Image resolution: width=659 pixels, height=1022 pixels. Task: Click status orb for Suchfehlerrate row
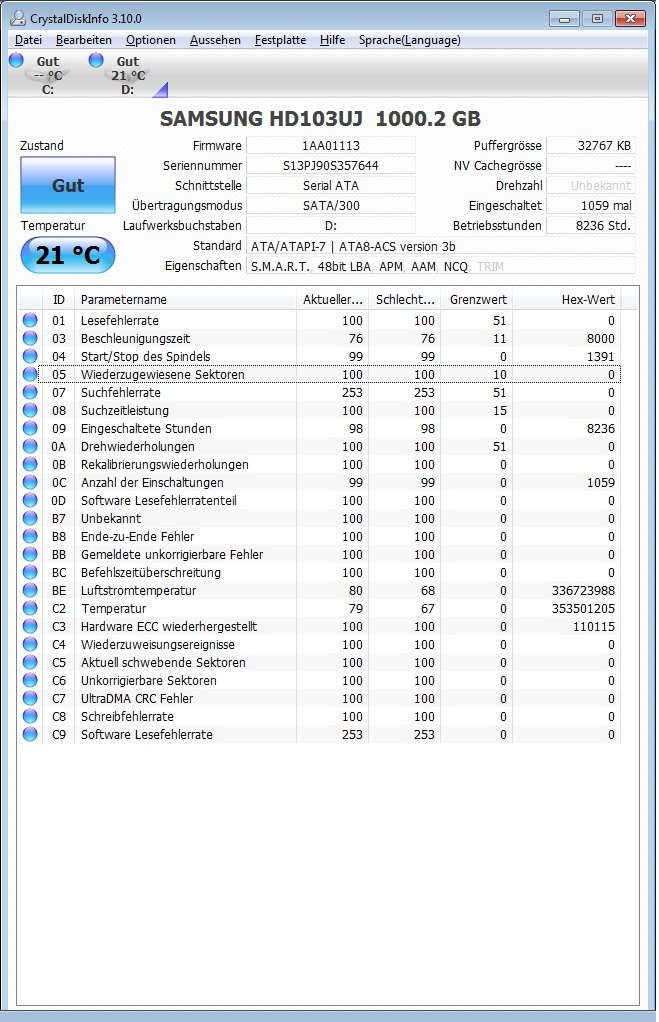(x=30, y=392)
